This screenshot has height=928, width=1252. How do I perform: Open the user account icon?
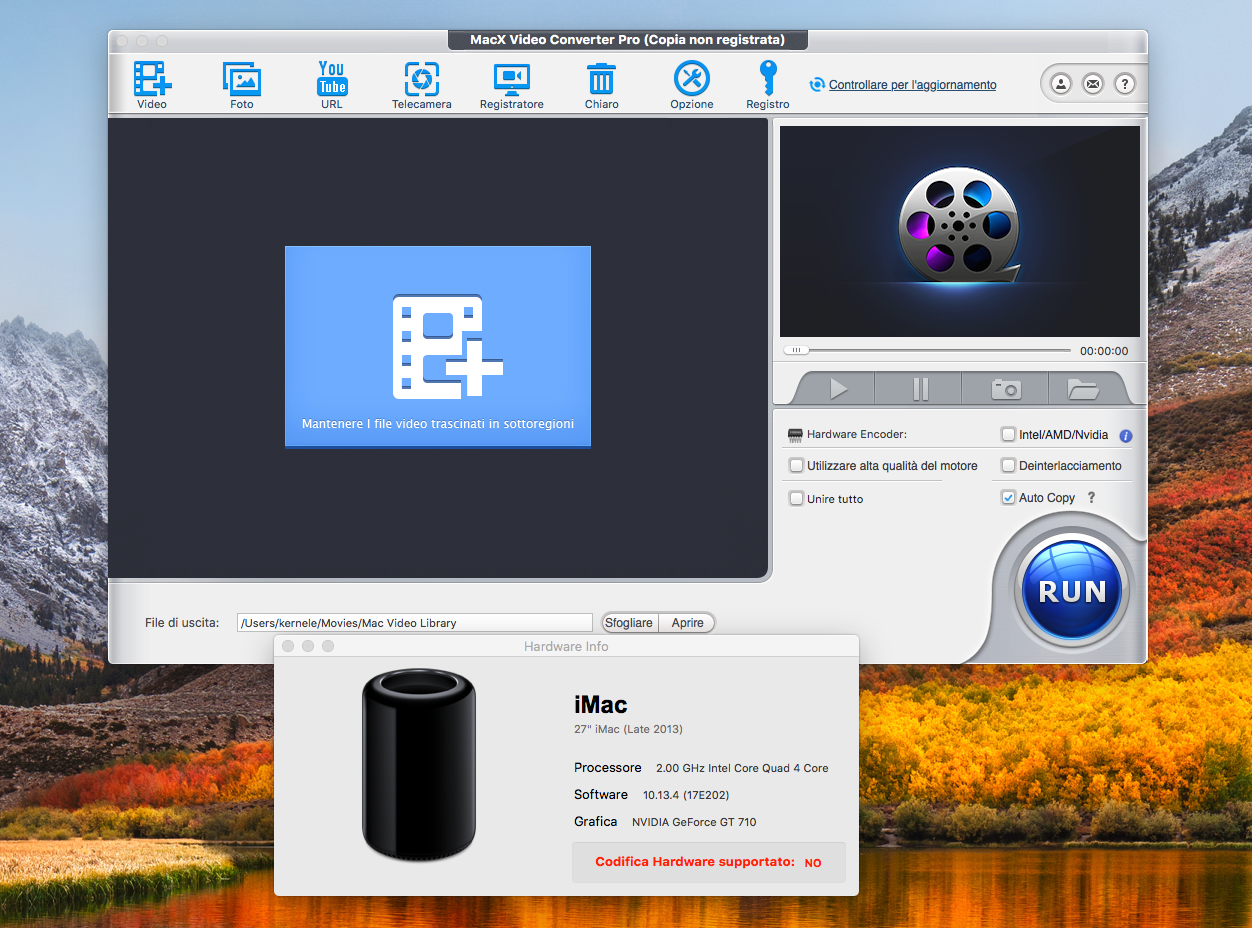click(x=1061, y=84)
